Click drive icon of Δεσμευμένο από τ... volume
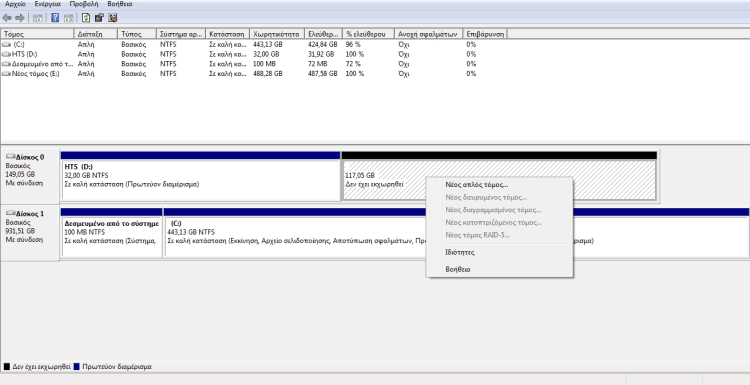Image resolution: width=750 pixels, height=385 pixels. tap(6, 64)
